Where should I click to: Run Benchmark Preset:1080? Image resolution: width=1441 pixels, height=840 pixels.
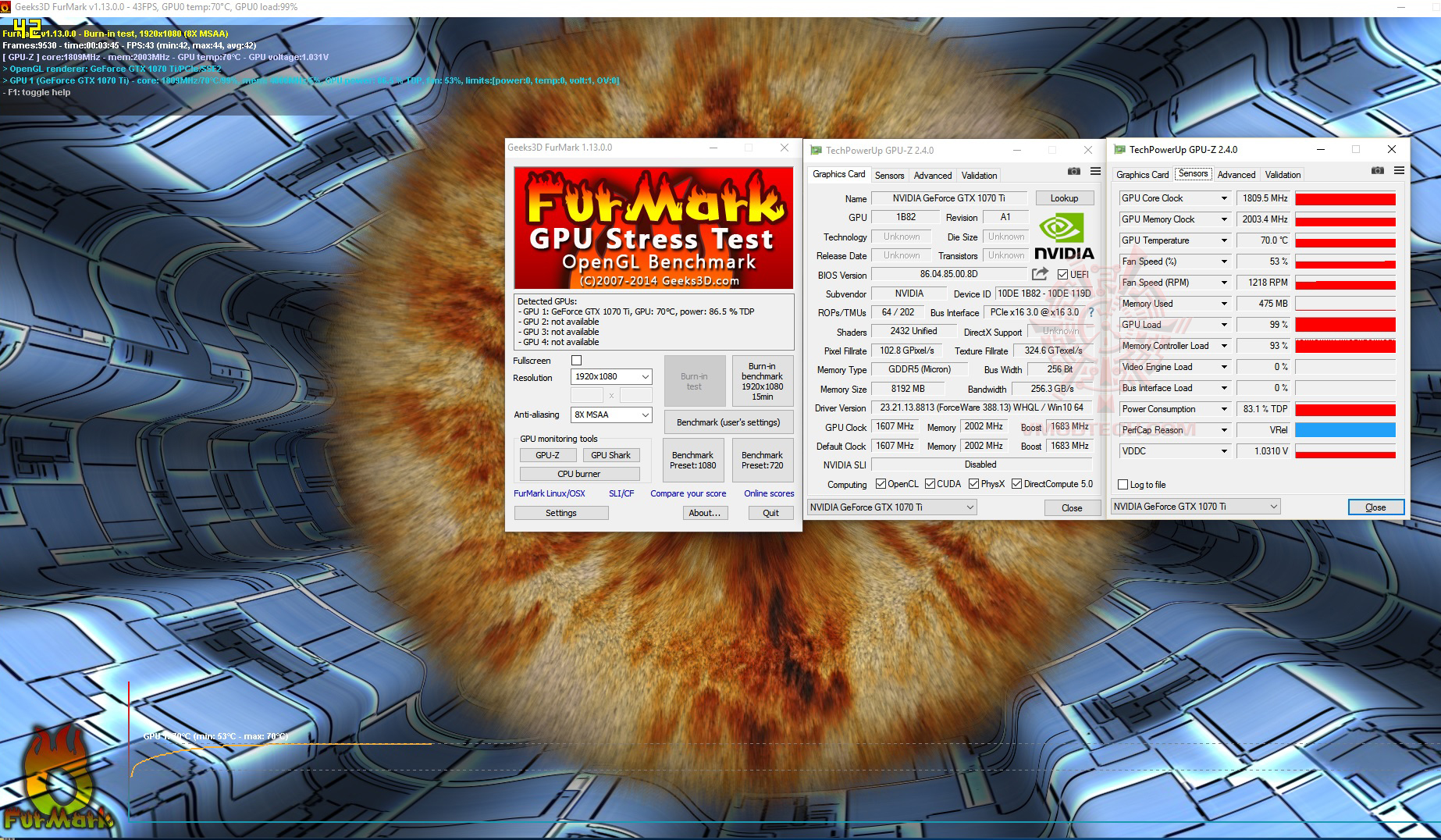point(693,460)
